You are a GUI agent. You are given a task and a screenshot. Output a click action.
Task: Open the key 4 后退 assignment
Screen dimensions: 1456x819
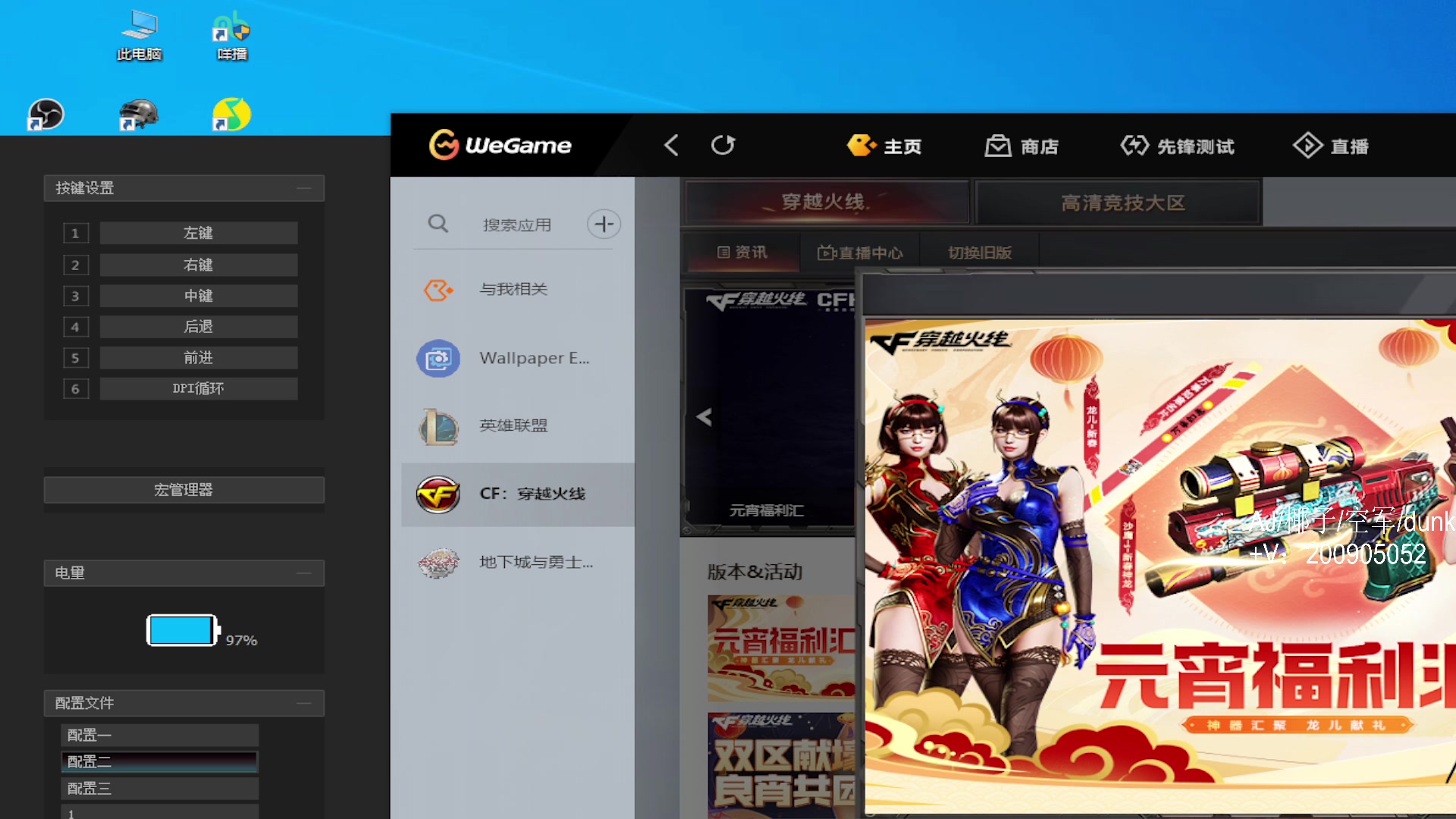tap(198, 327)
